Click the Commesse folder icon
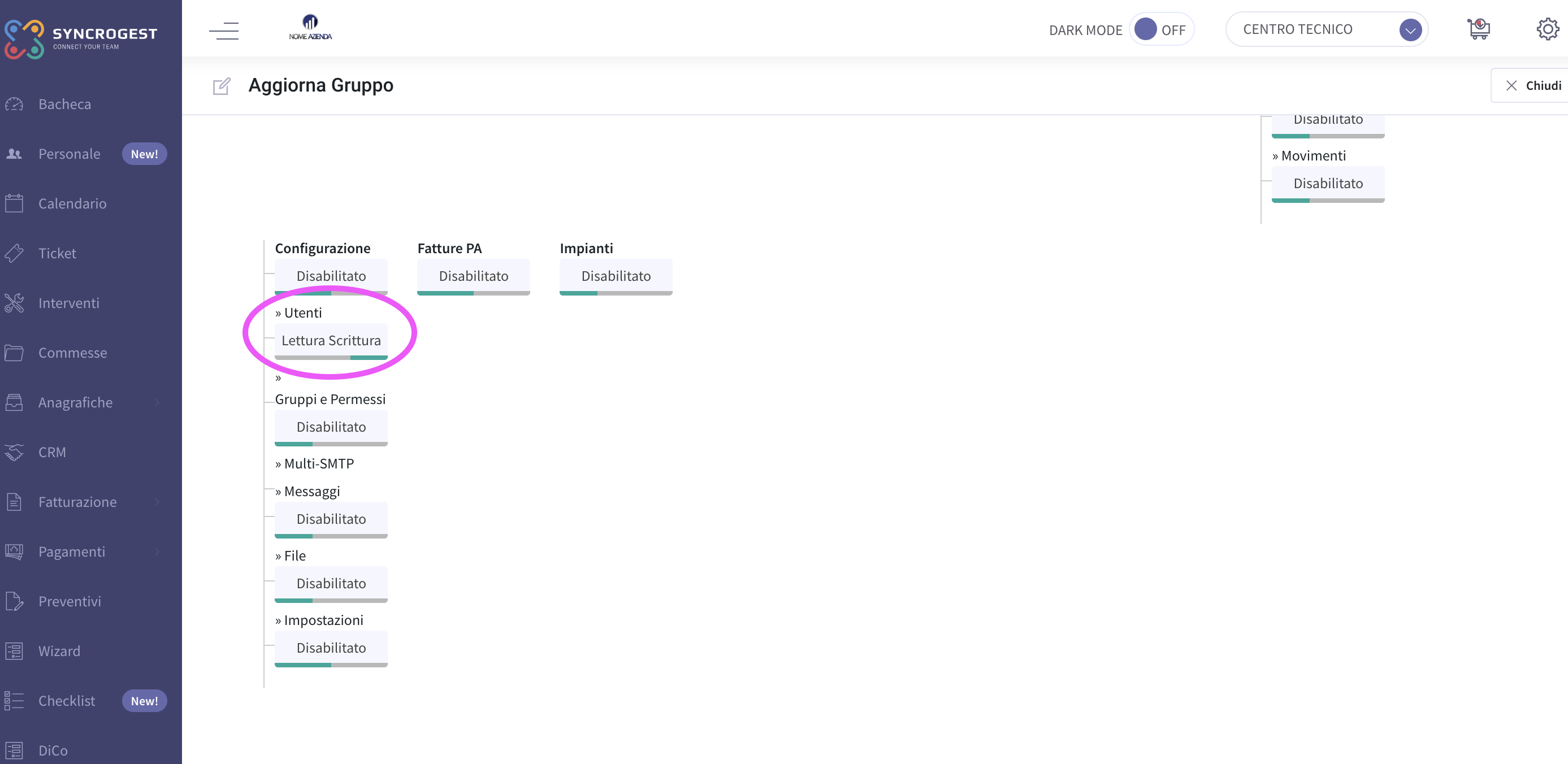 (14, 353)
